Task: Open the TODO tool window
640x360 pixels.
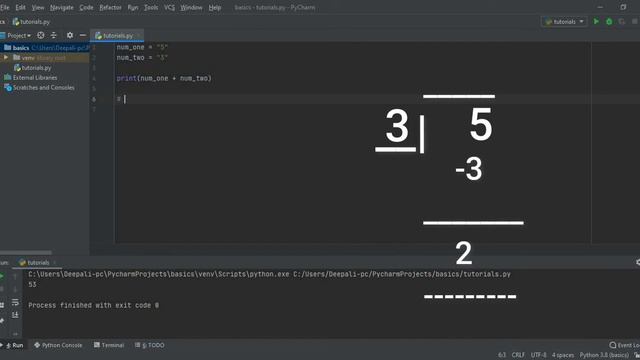Action: [x=150, y=345]
